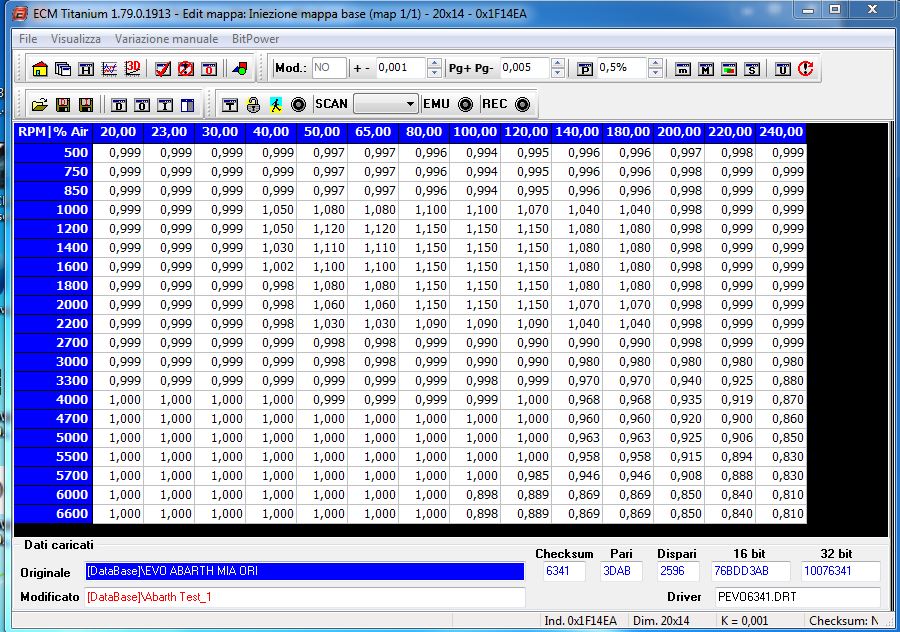Click the lowercase m window icon
The width and height of the screenshot is (900, 632).
(x=682, y=69)
